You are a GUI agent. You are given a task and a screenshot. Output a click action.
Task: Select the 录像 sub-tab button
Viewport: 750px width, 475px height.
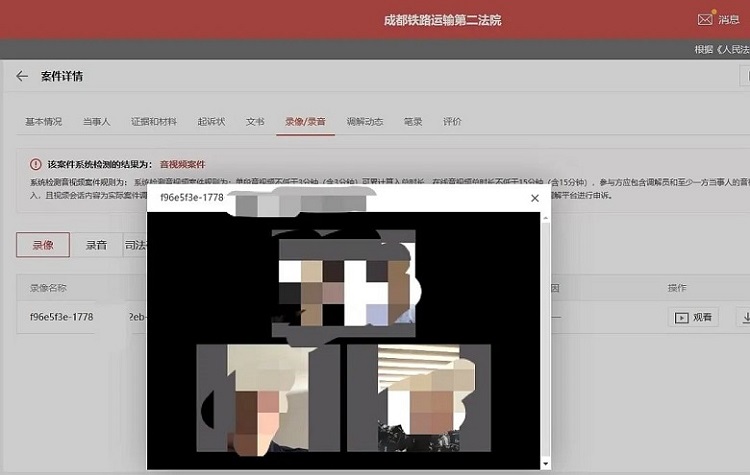pos(42,244)
